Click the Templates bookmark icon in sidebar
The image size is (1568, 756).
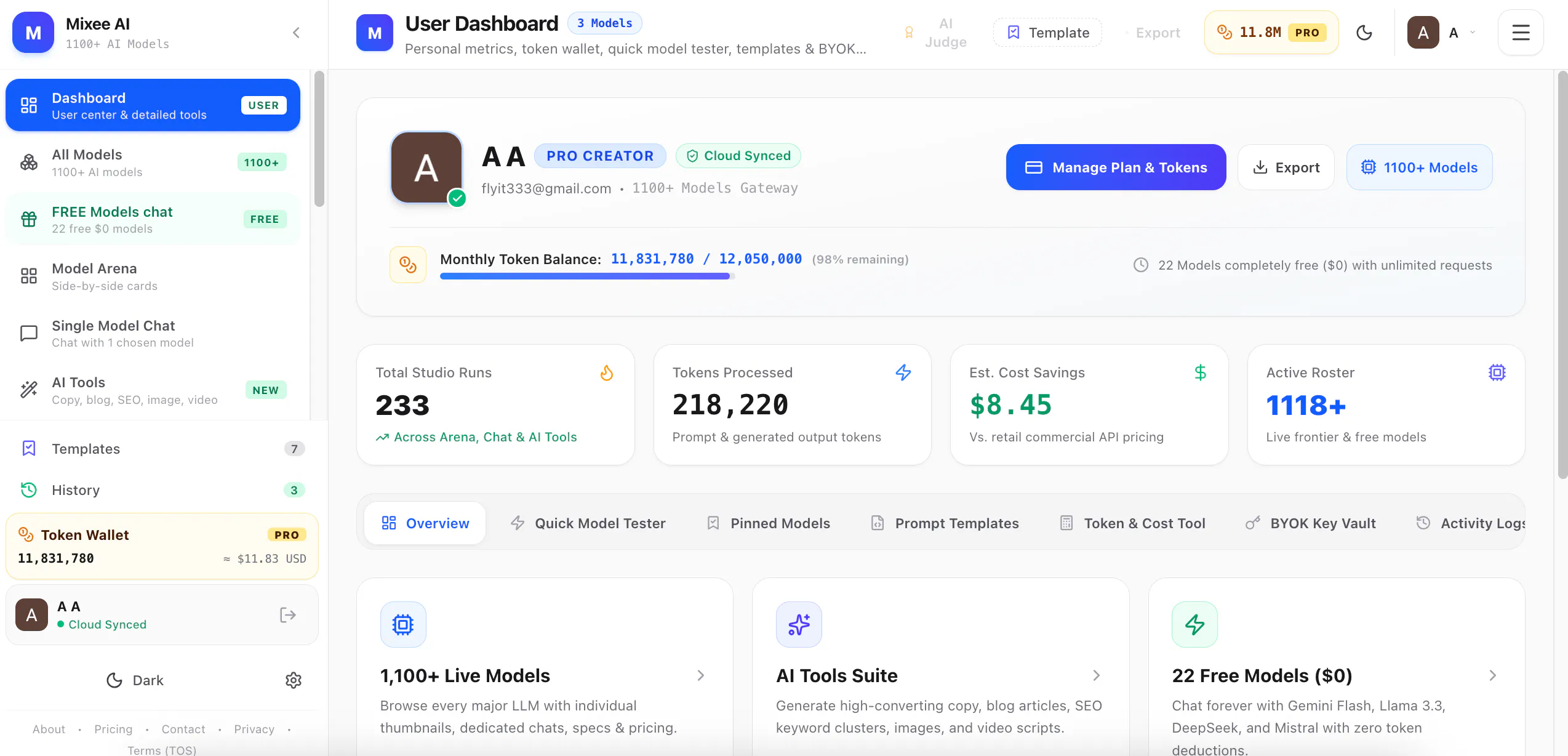[29, 448]
